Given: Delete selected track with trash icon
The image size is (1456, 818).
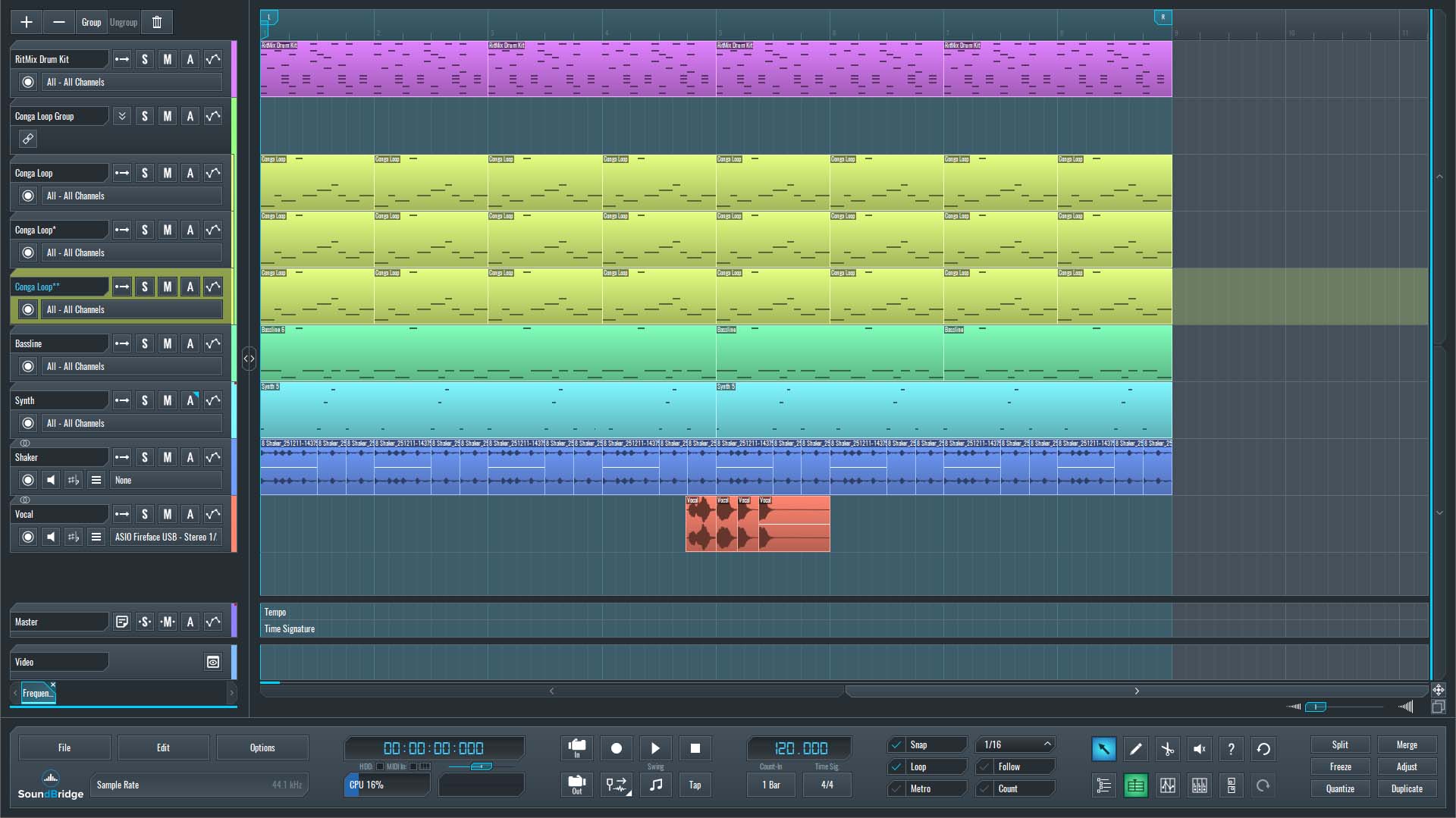Looking at the screenshot, I should (157, 22).
